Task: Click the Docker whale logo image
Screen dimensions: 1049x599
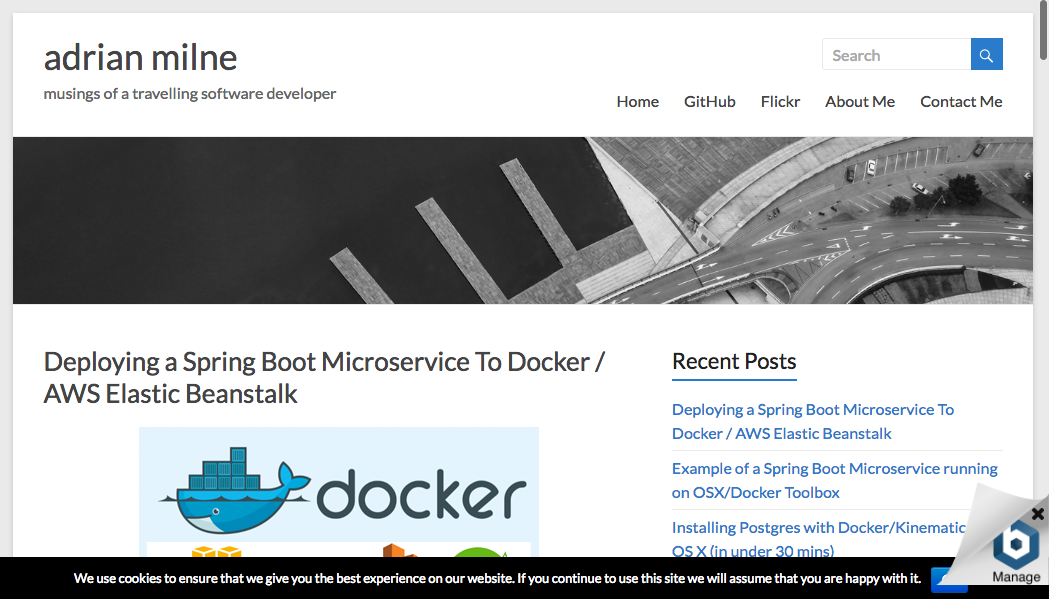Action: point(339,492)
